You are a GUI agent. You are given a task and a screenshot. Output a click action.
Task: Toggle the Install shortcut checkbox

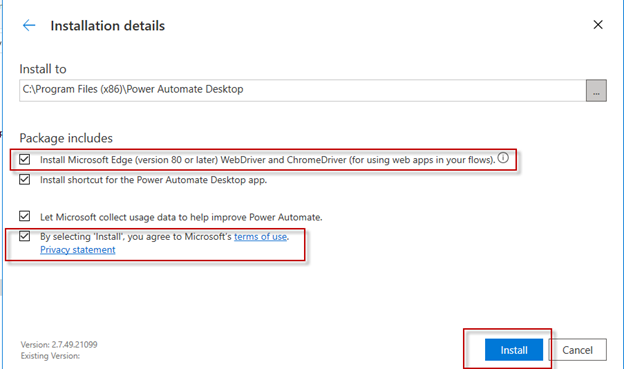click(25, 180)
